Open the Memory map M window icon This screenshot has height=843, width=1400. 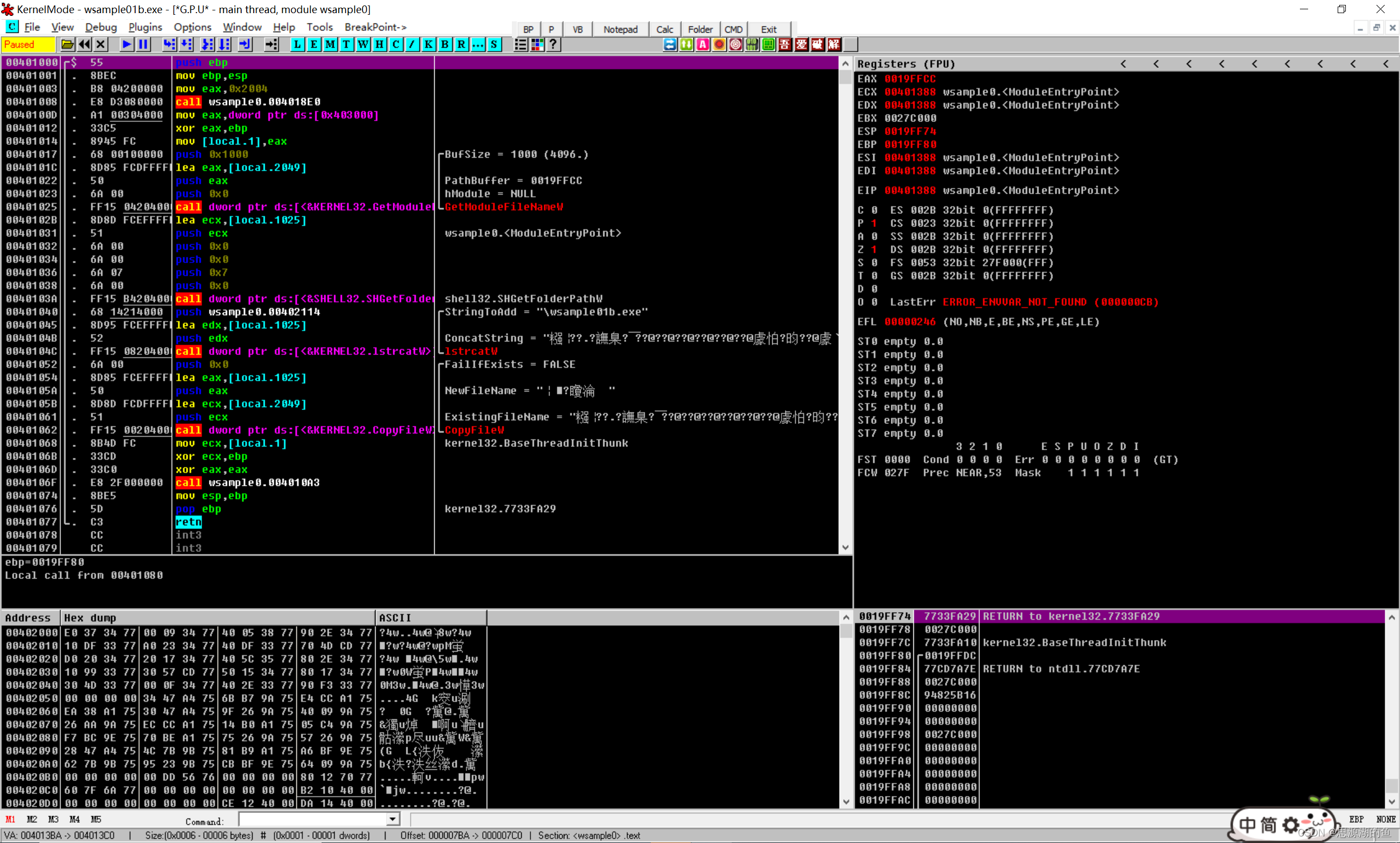pyautogui.click(x=330, y=44)
